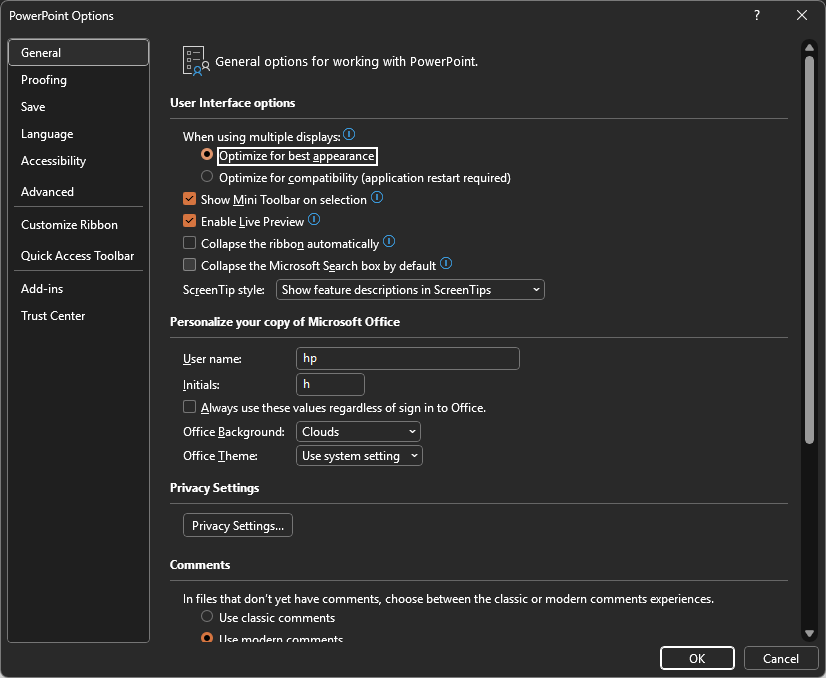The image size is (826, 678).
Task: Open the Office Background dropdown
Action: [x=358, y=432]
